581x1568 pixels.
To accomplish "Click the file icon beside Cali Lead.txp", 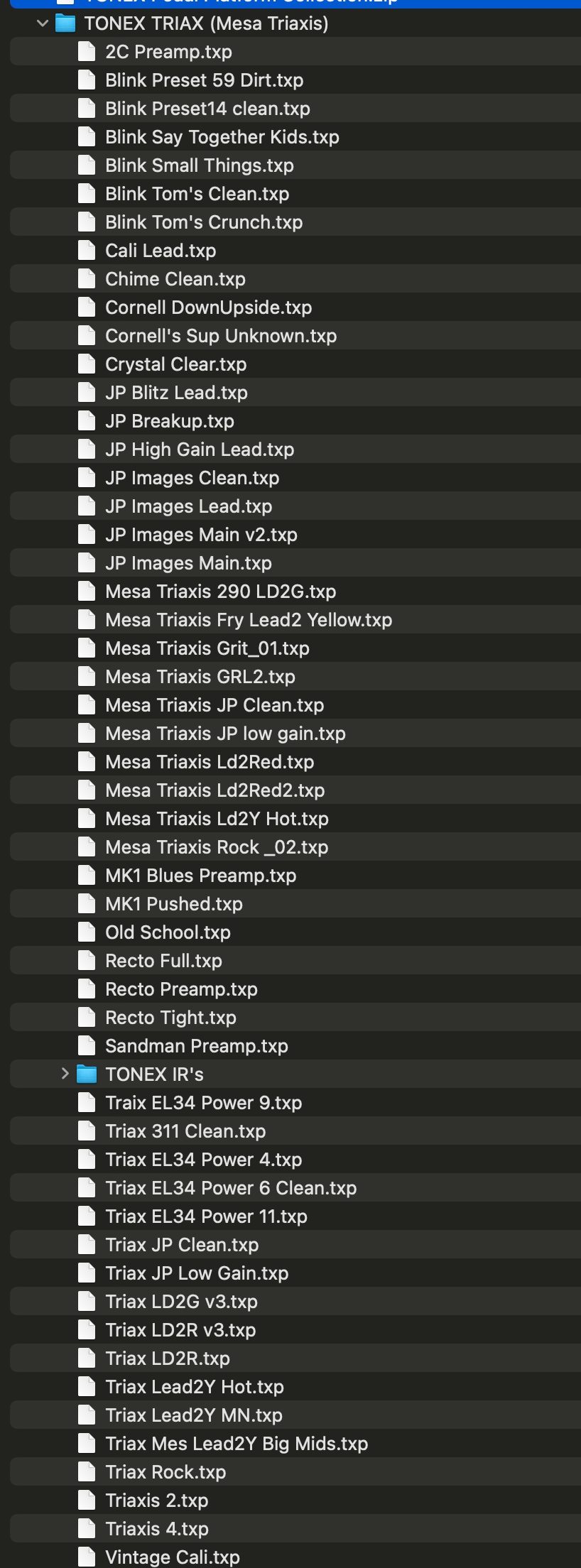I will click(x=87, y=251).
